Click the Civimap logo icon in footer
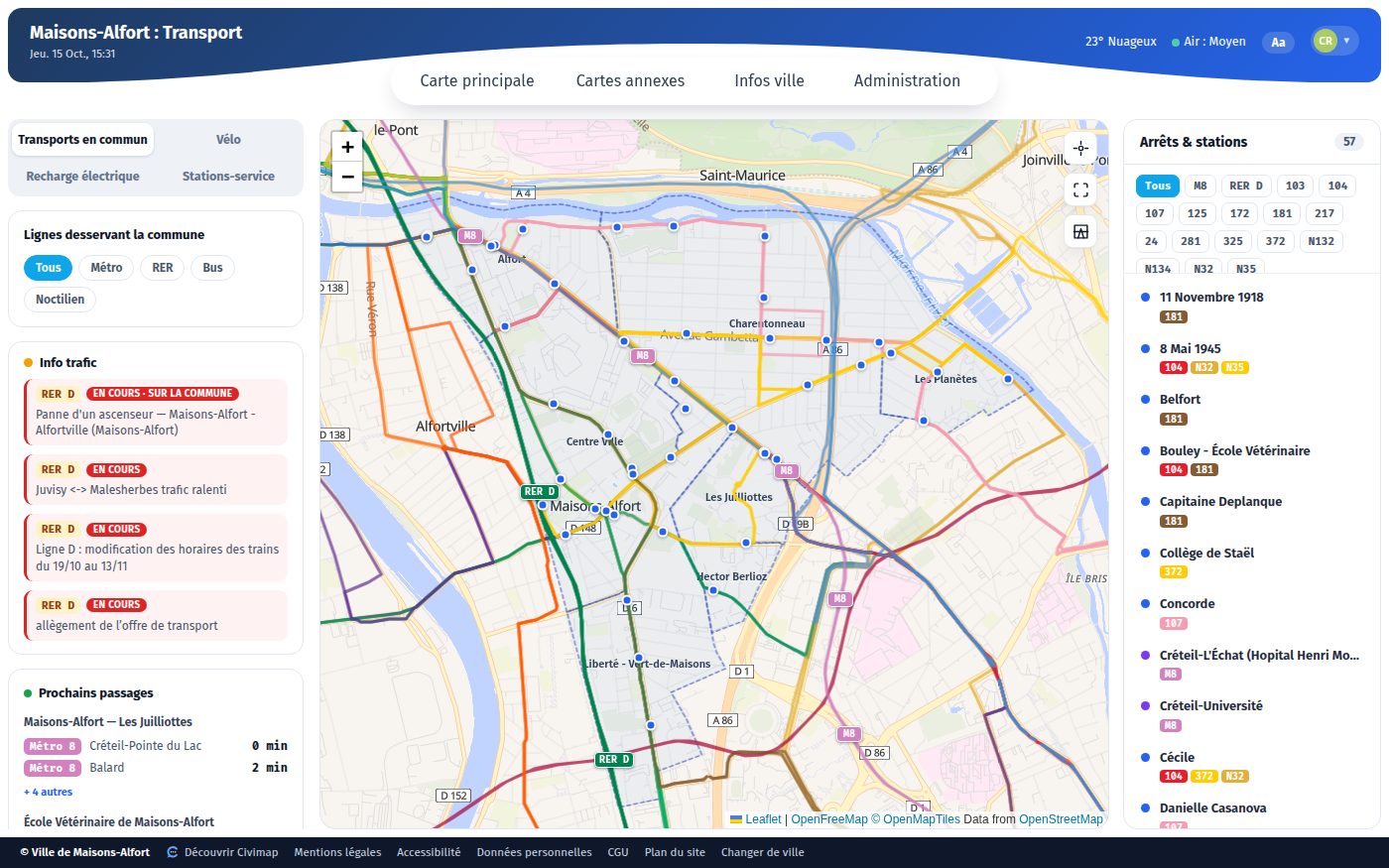Viewport: 1389px width, 868px height. (173, 852)
